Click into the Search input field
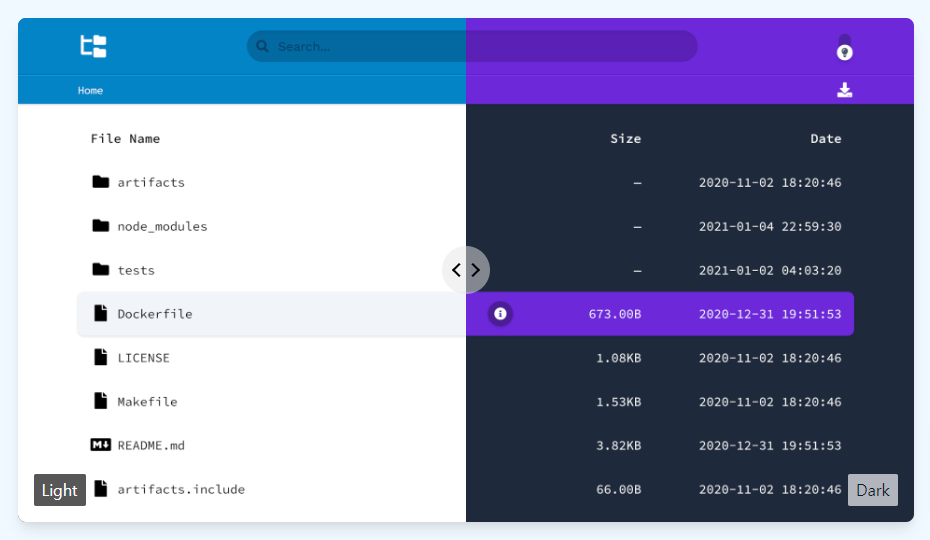The width and height of the screenshot is (930, 540). [x=472, y=46]
